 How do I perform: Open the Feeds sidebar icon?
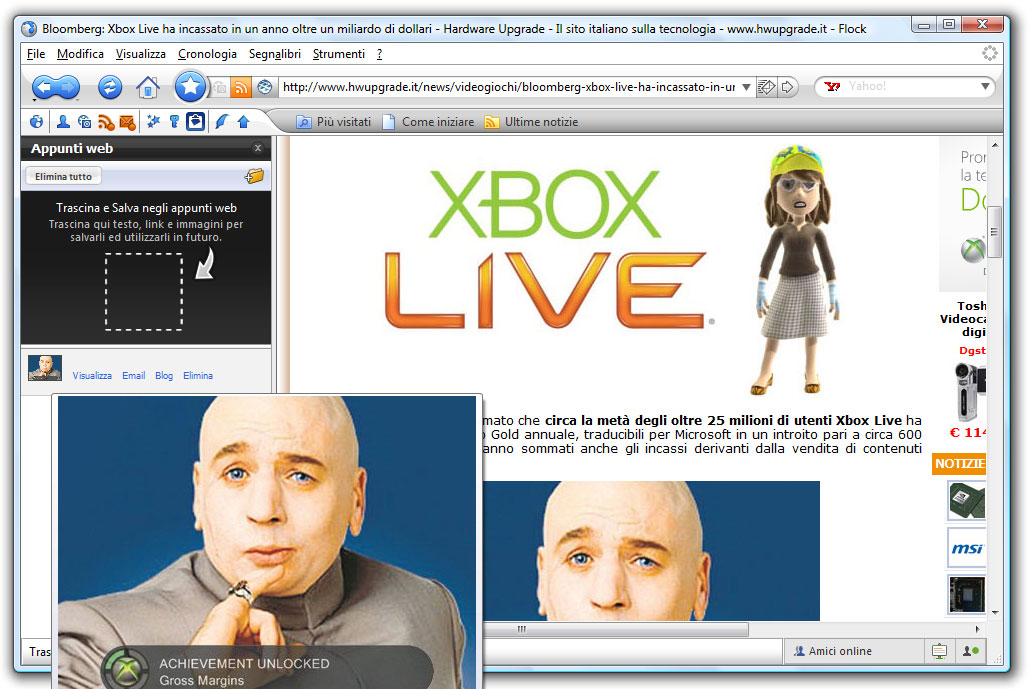pos(106,121)
